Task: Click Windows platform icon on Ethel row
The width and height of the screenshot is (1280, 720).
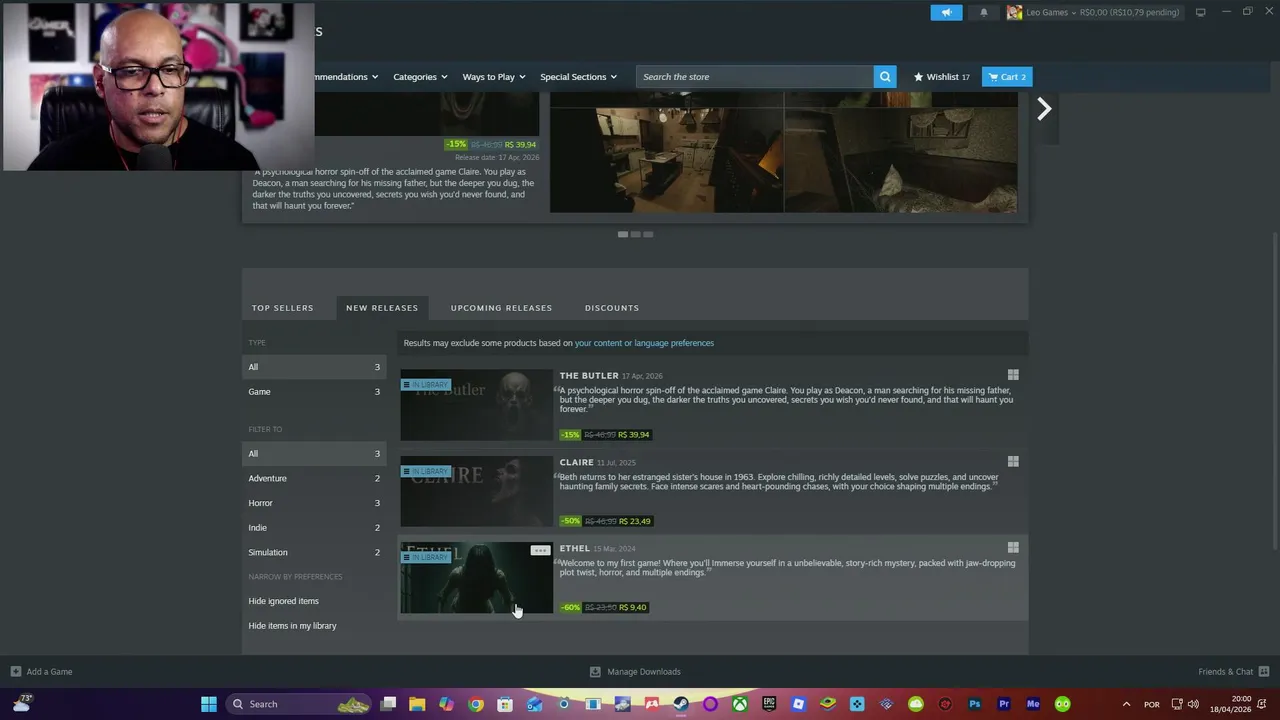Action: click(x=1013, y=547)
